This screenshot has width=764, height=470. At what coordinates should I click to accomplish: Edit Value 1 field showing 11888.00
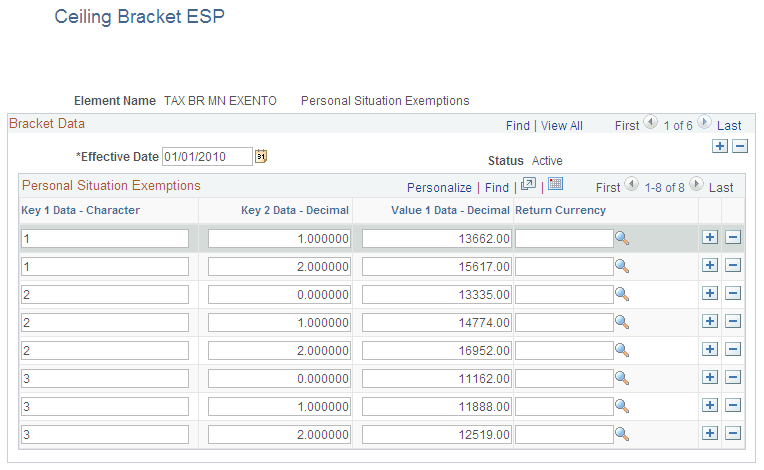437,407
